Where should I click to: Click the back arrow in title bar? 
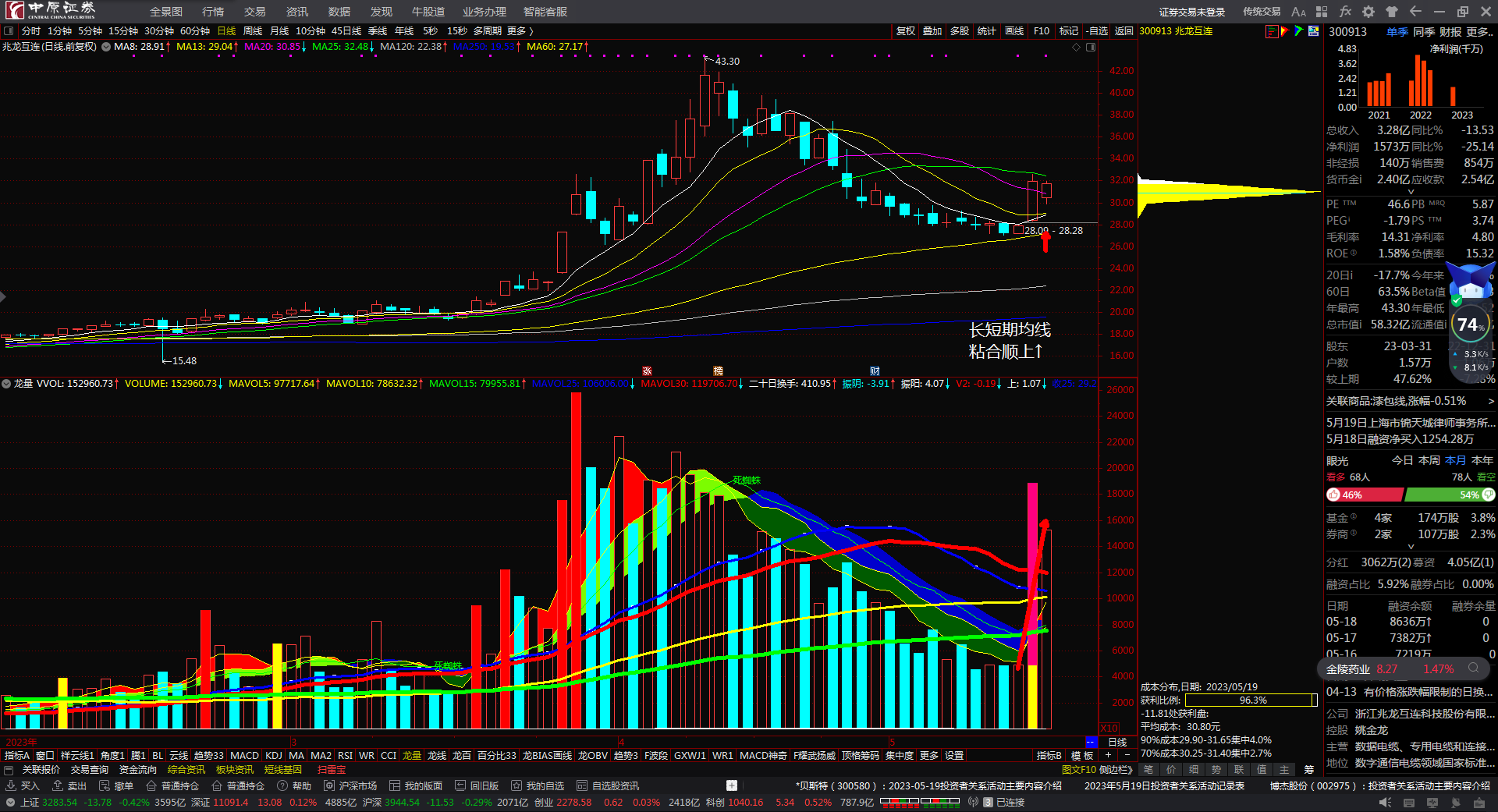(x=1415, y=12)
